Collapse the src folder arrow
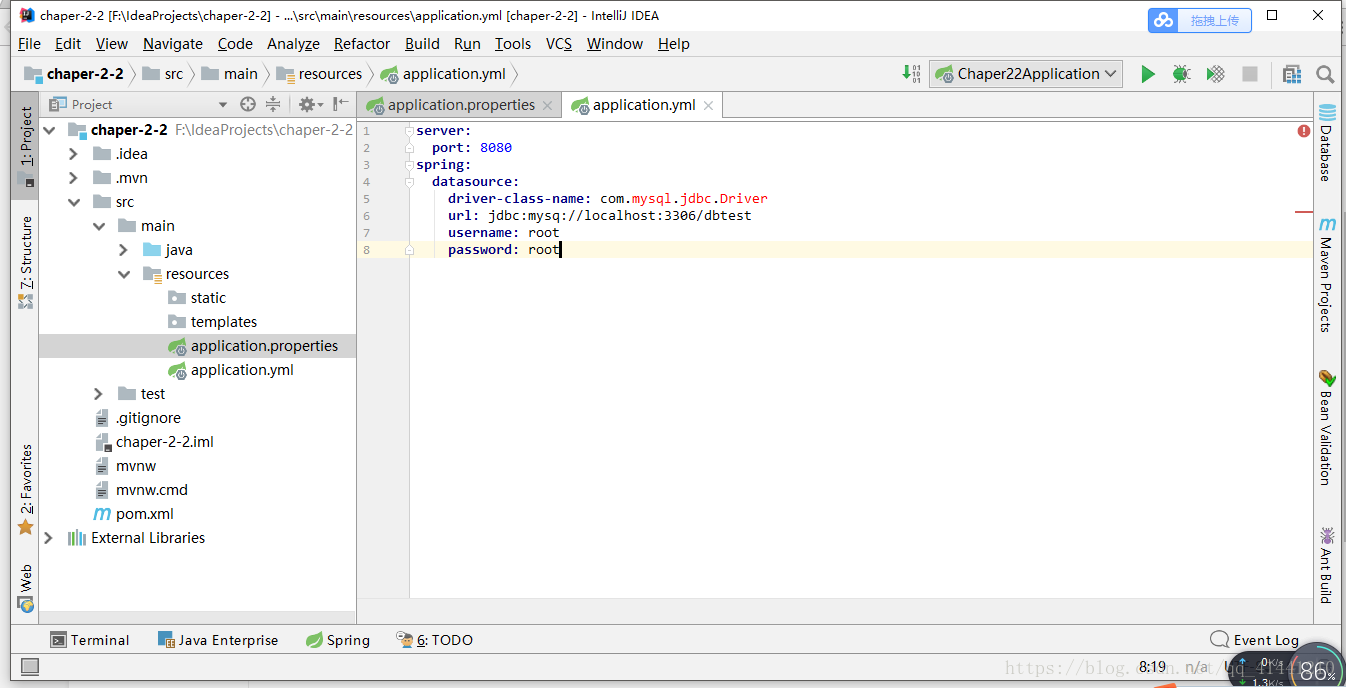1346x688 pixels. click(x=73, y=202)
